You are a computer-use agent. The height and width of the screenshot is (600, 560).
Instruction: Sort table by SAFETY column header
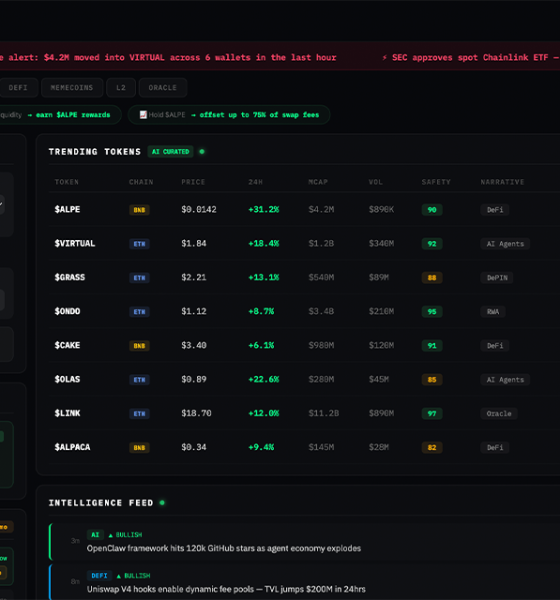(436, 182)
